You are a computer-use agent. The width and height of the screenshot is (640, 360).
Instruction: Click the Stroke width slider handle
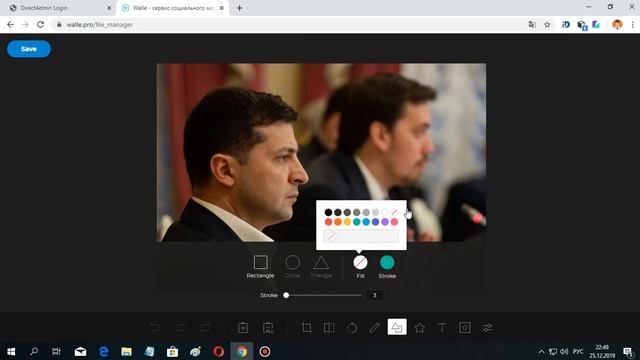pos(286,295)
